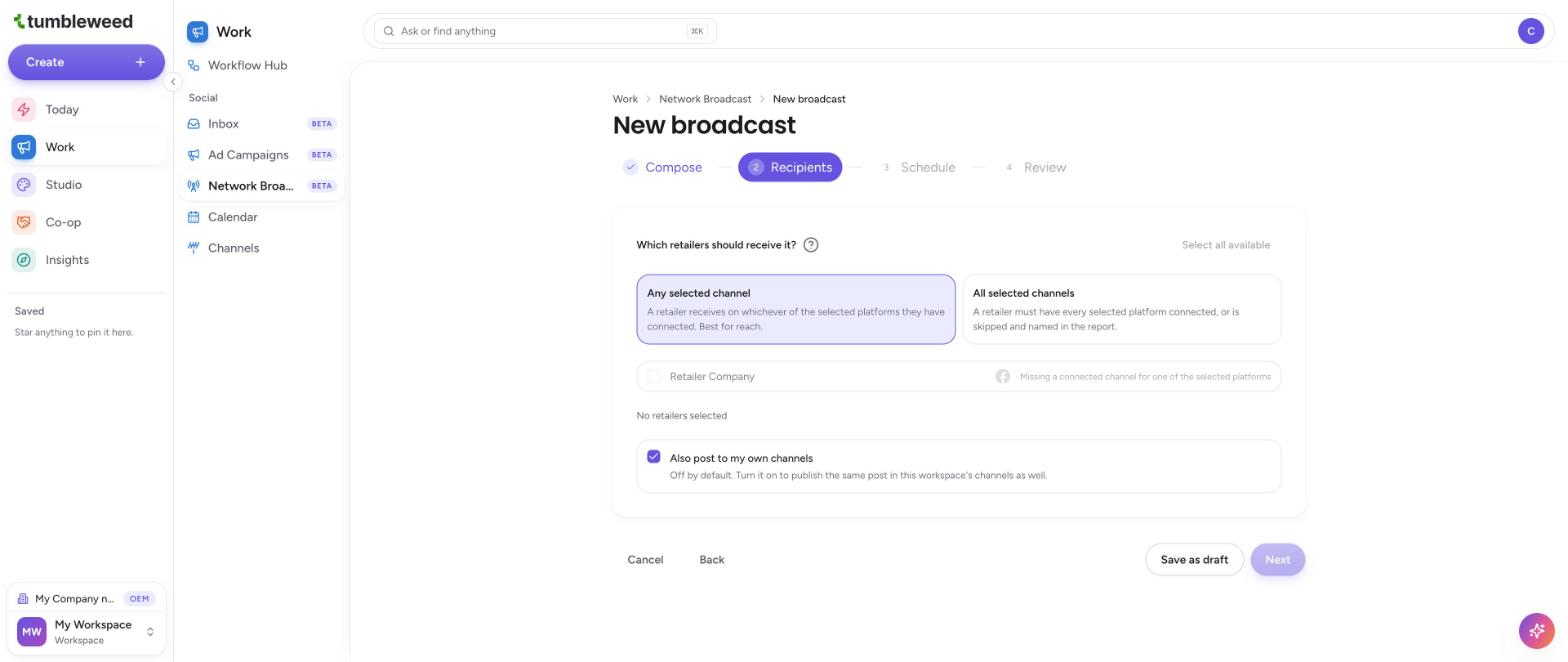Open the user avatar C menu
Viewport: 1568px width, 662px height.
click(1530, 31)
